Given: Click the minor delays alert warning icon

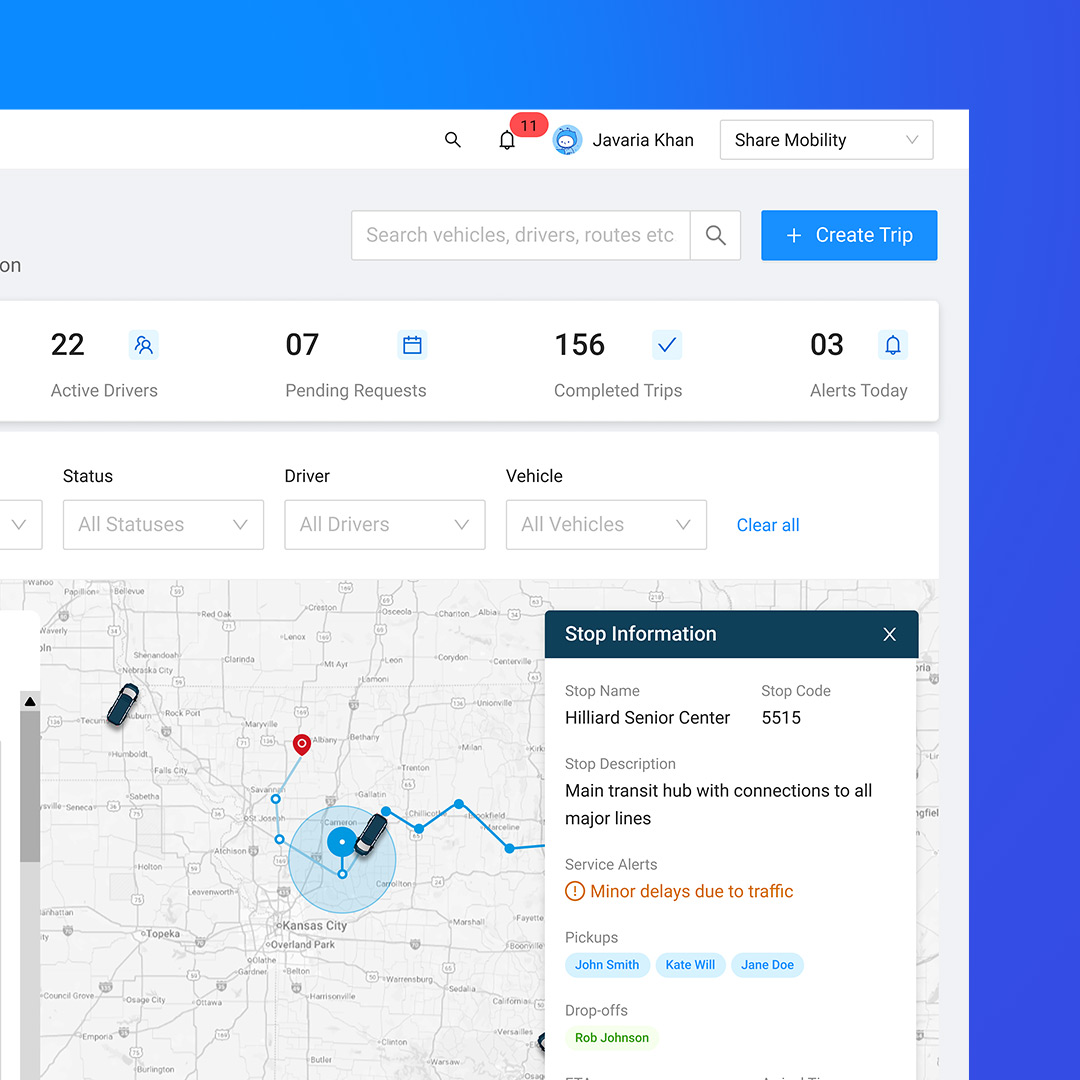Looking at the screenshot, I should pos(574,891).
